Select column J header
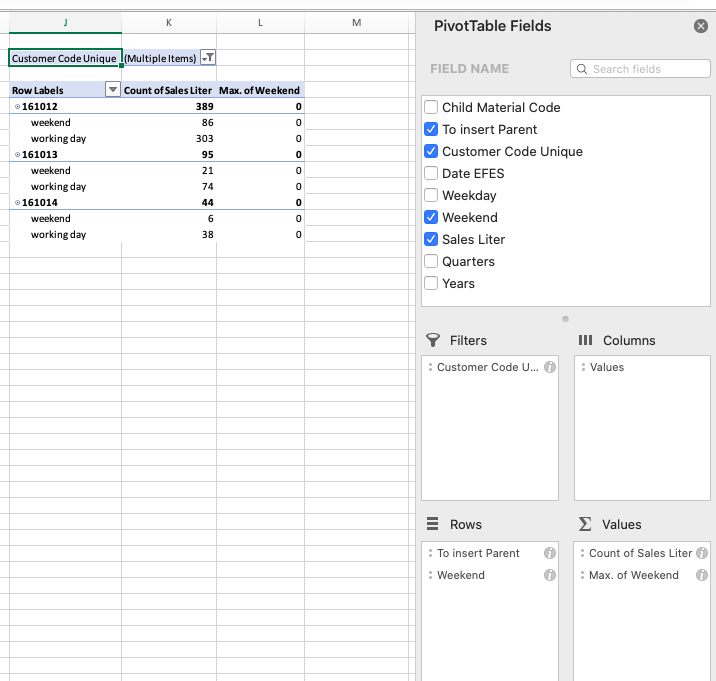This screenshot has width=716, height=681. point(65,22)
